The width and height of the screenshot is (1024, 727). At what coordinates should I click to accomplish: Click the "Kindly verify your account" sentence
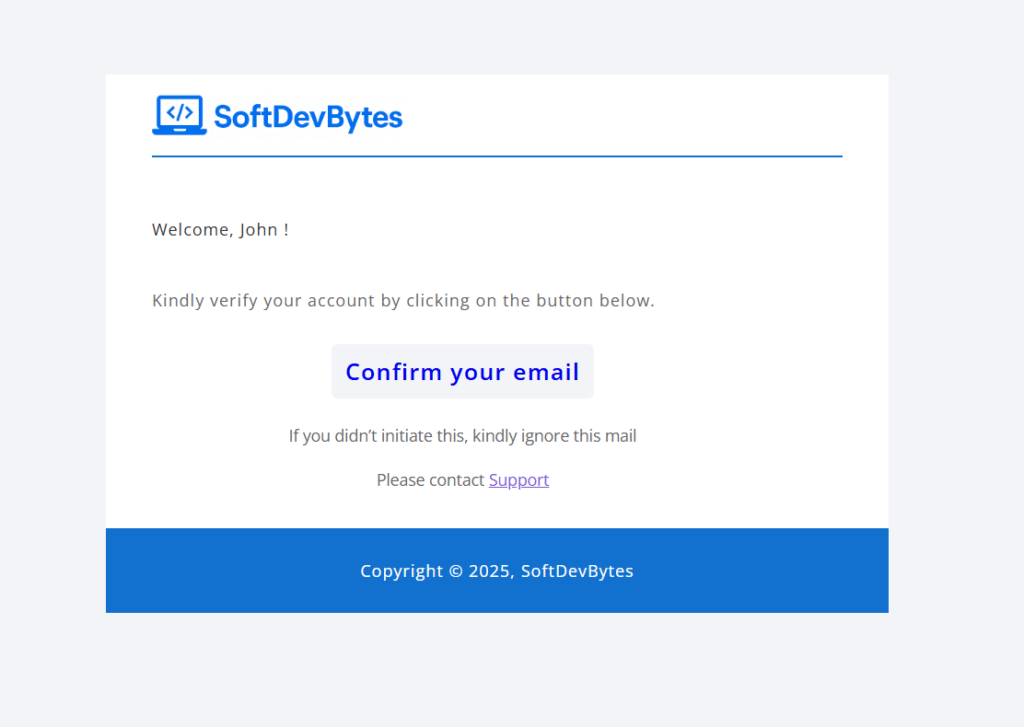[403, 300]
